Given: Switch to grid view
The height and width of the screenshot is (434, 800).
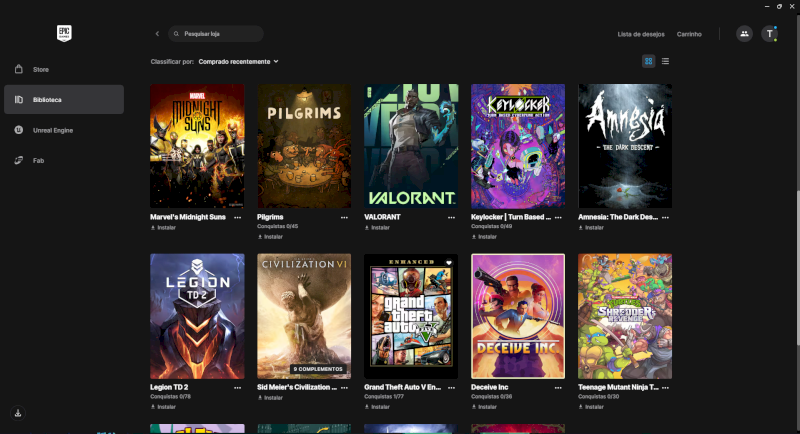Looking at the screenshot, I should (648, 61).
